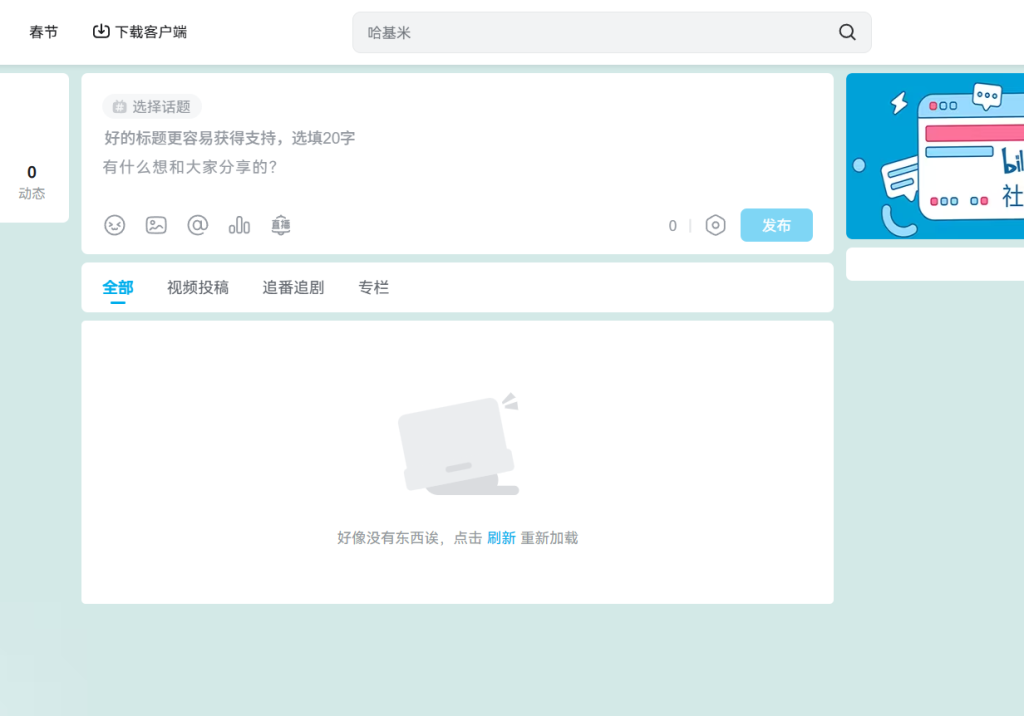Open the 春节 link in header
Viewport: 1024px width, 716px height.
(44, 32)
